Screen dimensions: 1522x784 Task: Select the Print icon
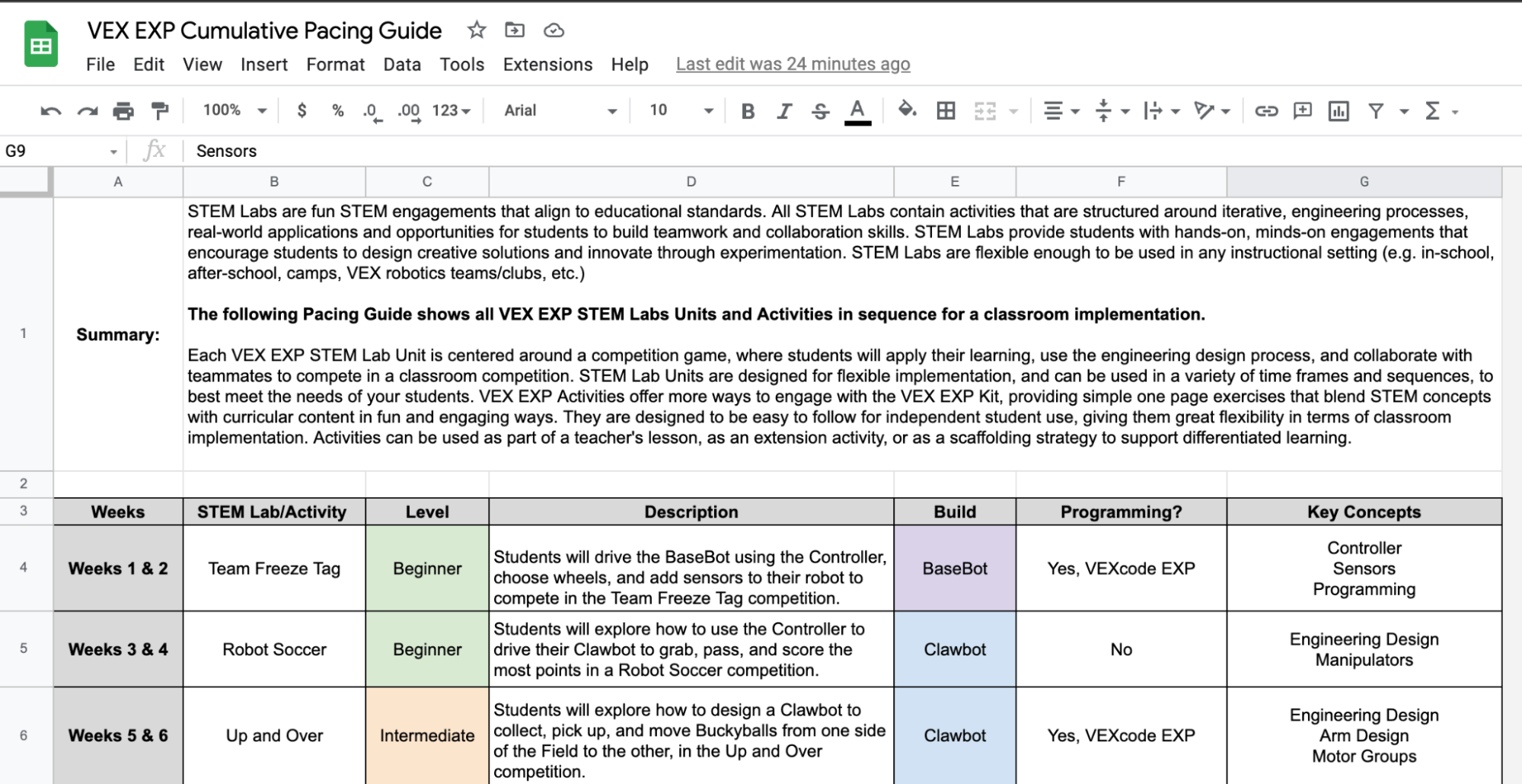122,110
